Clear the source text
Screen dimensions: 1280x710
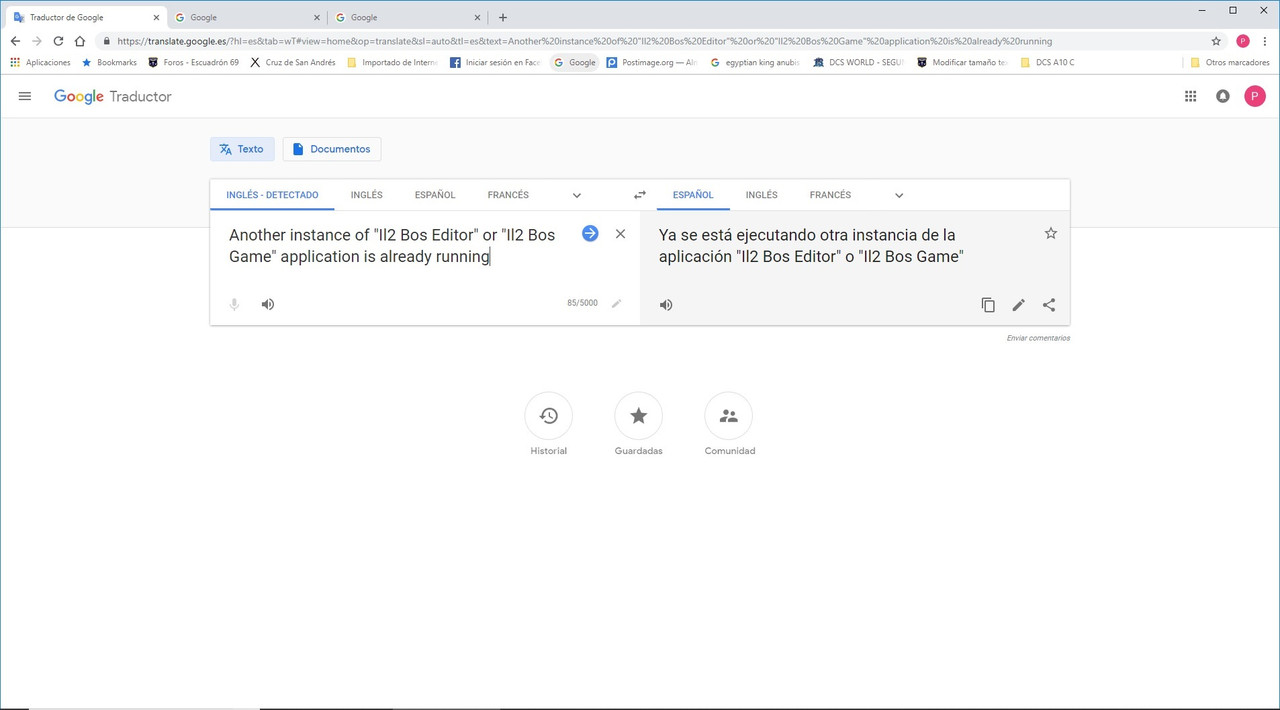click(x=620, y=233)
